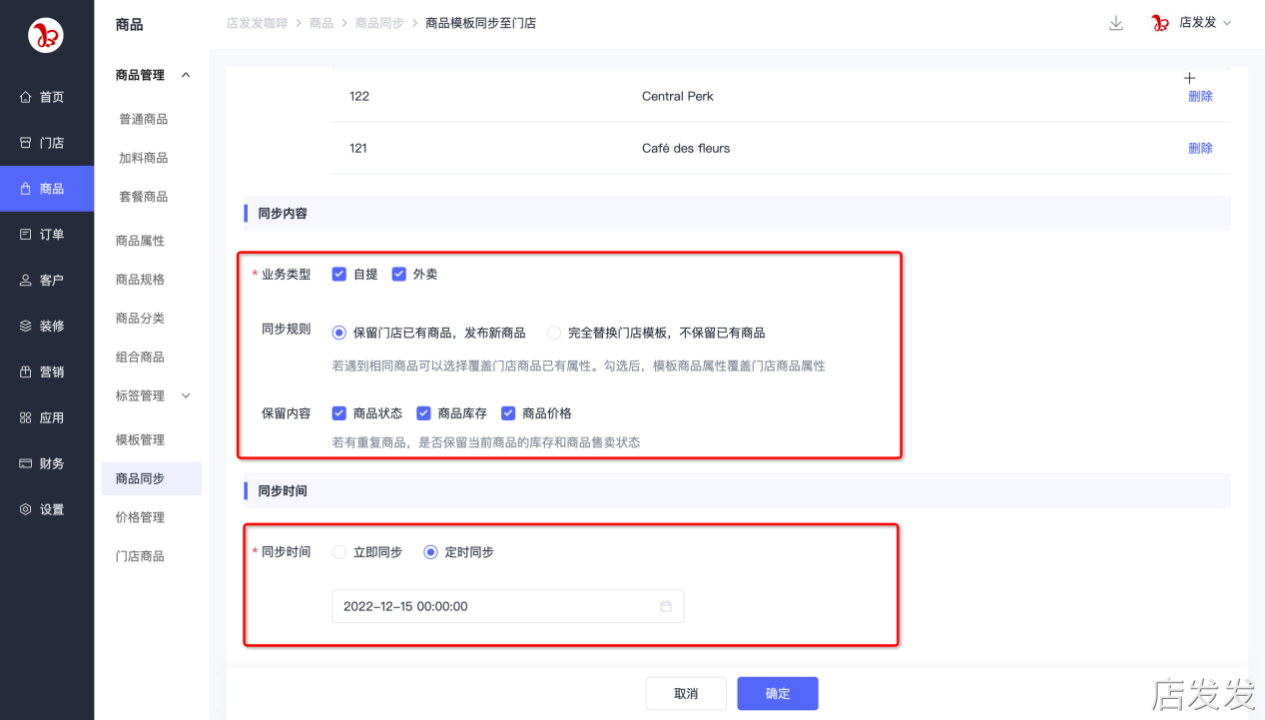Collapse the 商品管理 menu chevron
Image resolution: width=1265 pixels, height=720 pixels.
tap(185, 75)
